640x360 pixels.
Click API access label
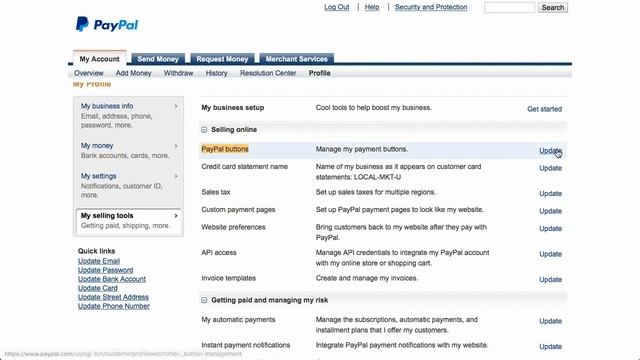[x=219, y=253]
